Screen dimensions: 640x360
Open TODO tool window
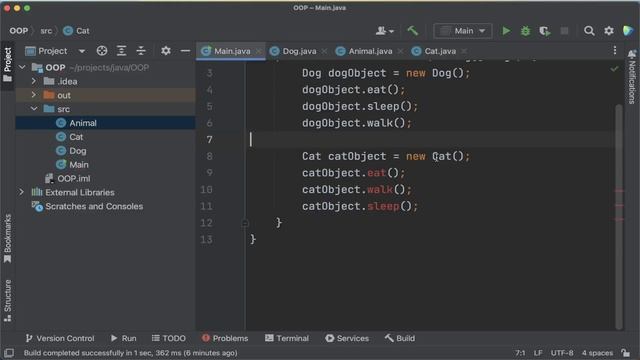click(169, 338)
